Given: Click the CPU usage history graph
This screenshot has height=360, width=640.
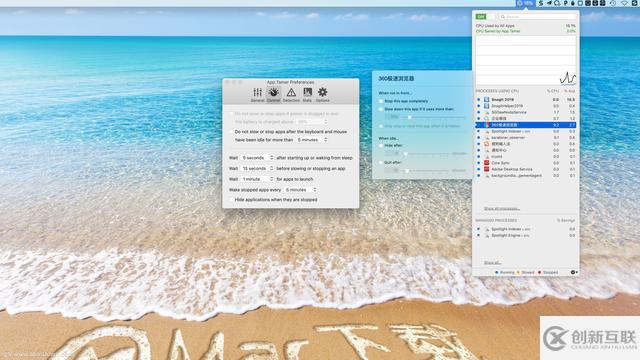Looking at the screenshot, I should (526, 60).
